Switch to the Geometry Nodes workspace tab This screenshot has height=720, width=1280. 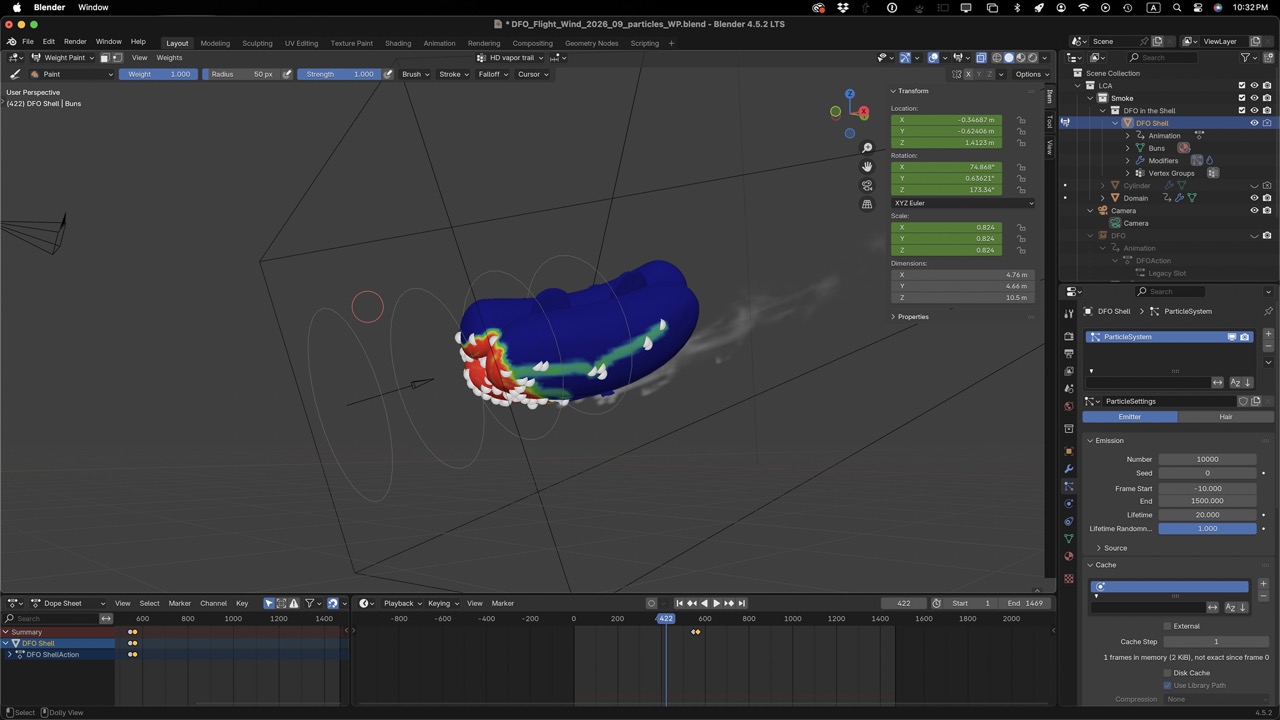click(x=591, y=43)
